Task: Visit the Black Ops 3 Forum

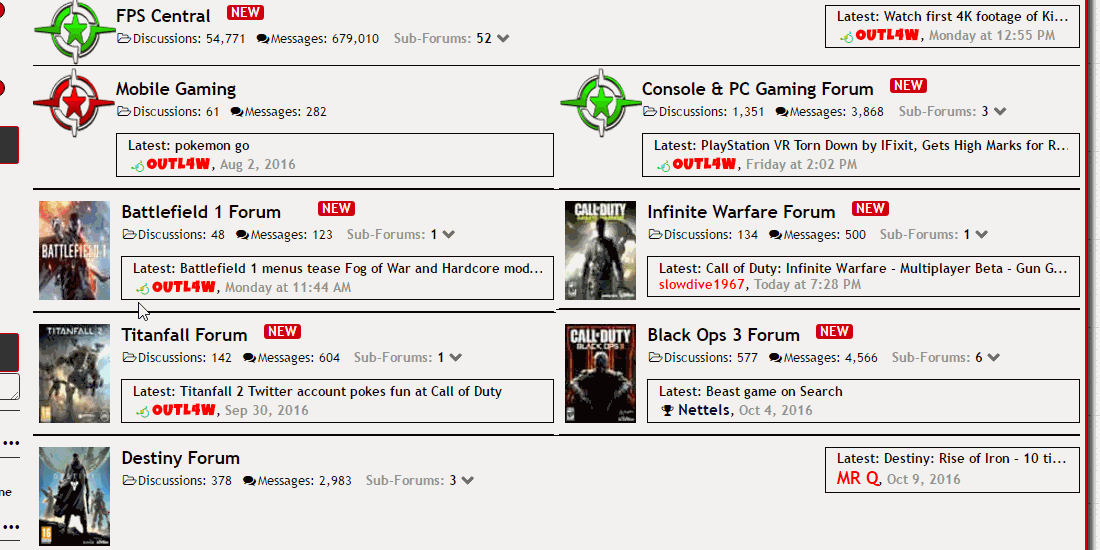Action: pyautogui.click(x=724, y=335)
